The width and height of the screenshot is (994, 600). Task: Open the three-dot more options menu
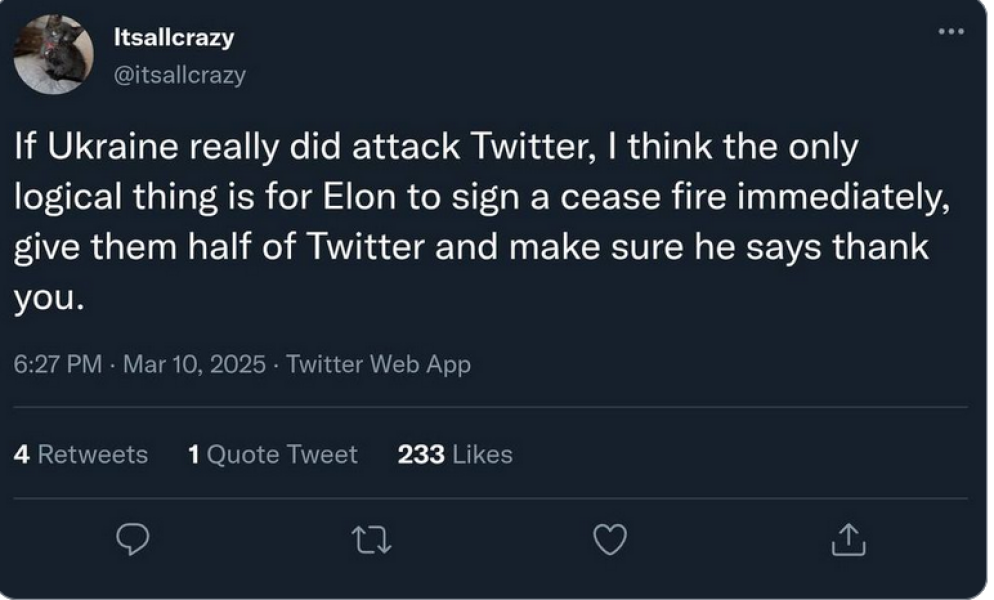[951, 32]
